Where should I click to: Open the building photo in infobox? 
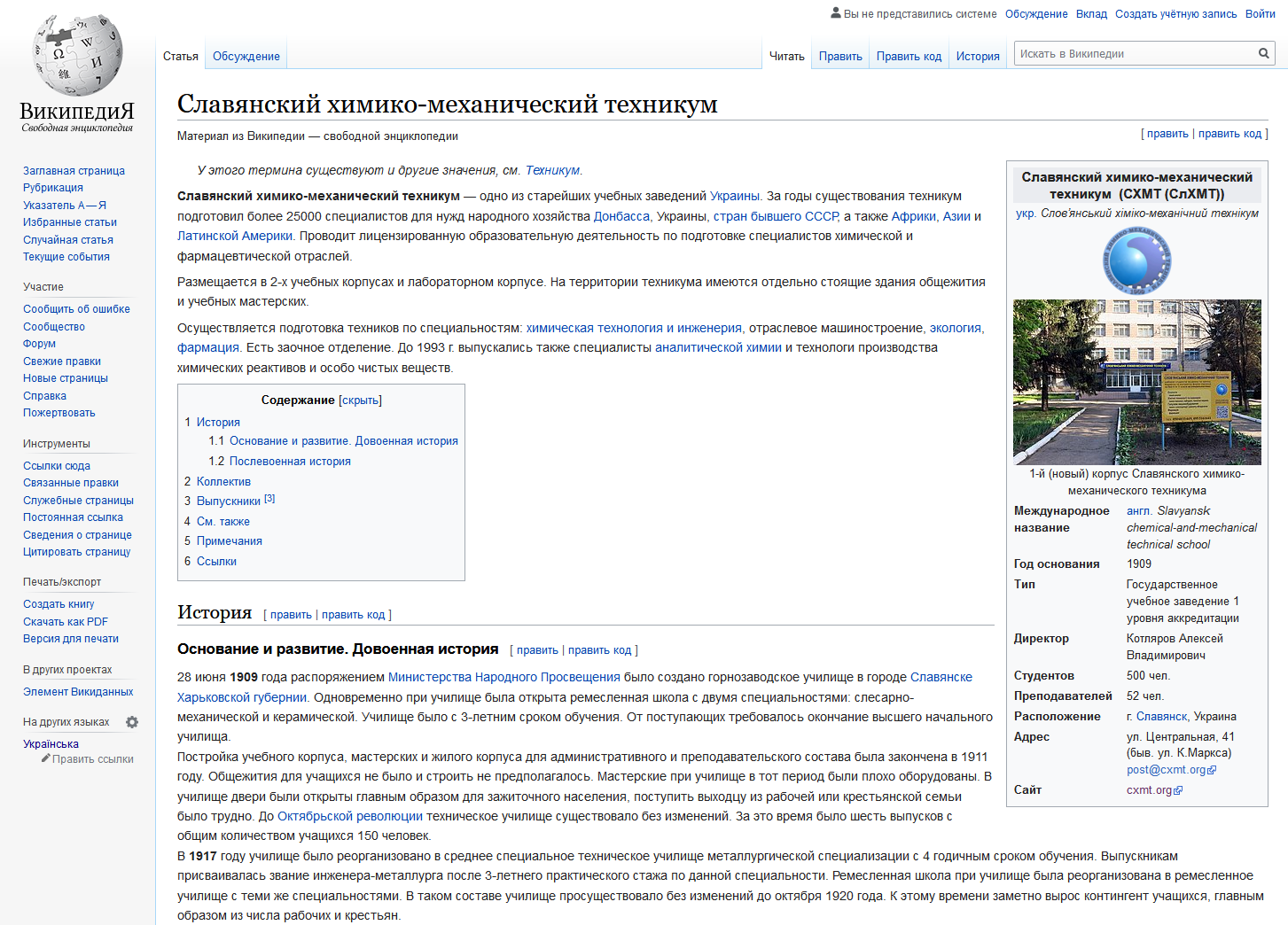[1136, 382]
